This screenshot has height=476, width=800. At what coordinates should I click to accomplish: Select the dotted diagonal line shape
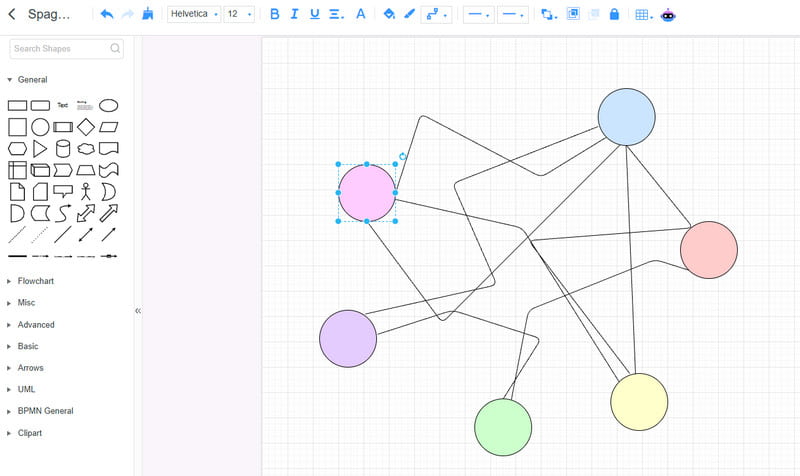click(x=40, y=235)
